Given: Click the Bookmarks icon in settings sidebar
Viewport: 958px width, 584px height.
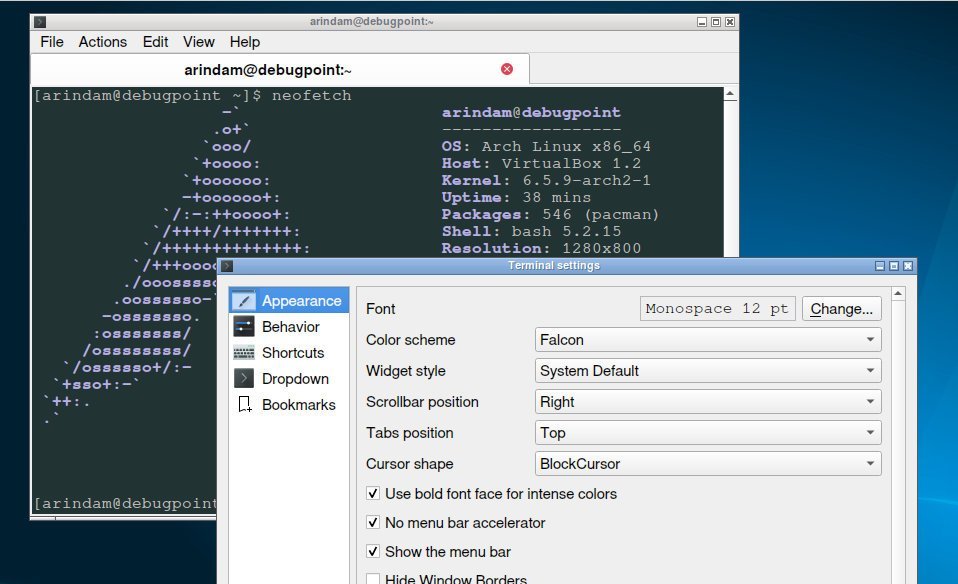Looking at the screenshot, I should 244,404.
